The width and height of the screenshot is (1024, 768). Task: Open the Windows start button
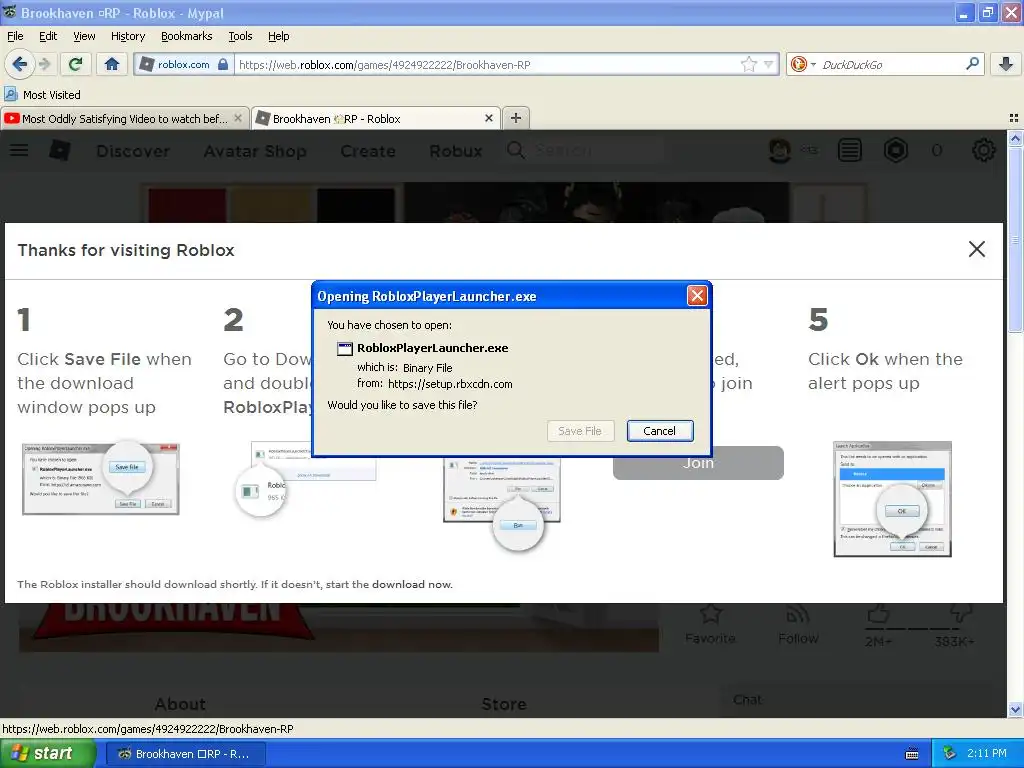click(x=48, y=753)
